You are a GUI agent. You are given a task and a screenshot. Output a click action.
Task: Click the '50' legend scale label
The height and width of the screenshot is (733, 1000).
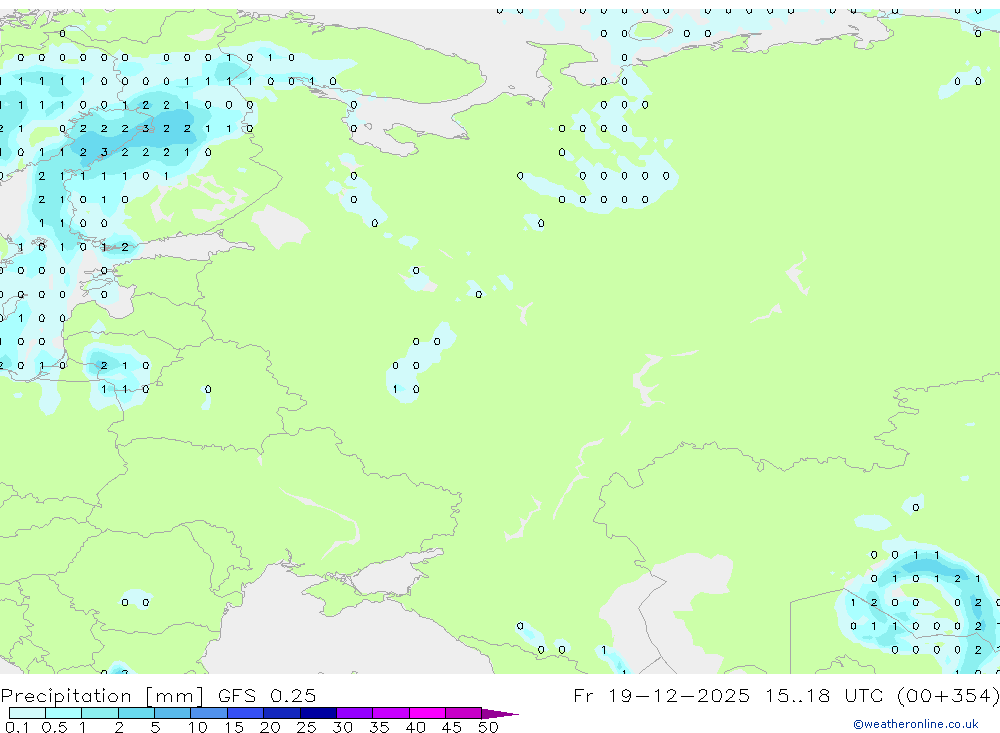(488, 727)
